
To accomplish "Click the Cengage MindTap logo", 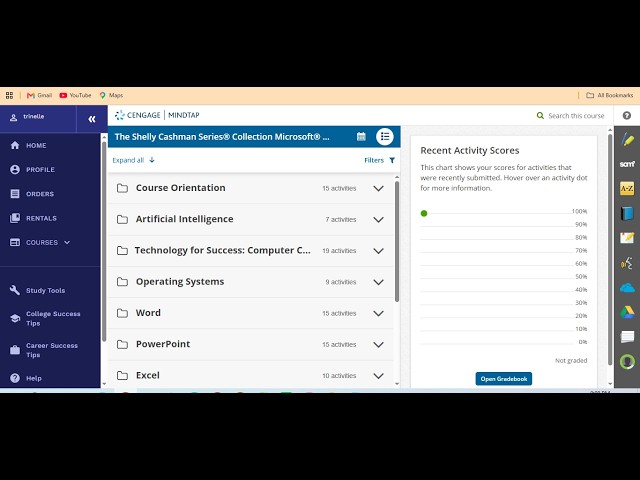I will pyautogui.click(x=157, y=115).
